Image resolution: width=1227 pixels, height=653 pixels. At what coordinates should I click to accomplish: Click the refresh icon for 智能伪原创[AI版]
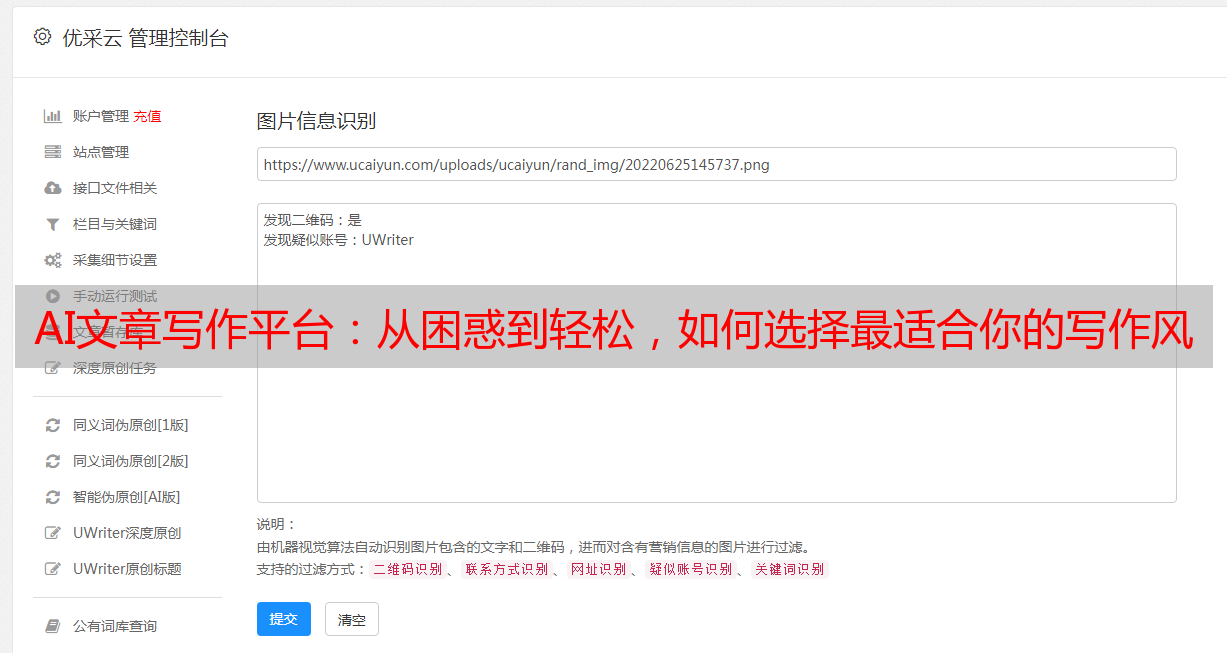(53, 497)
